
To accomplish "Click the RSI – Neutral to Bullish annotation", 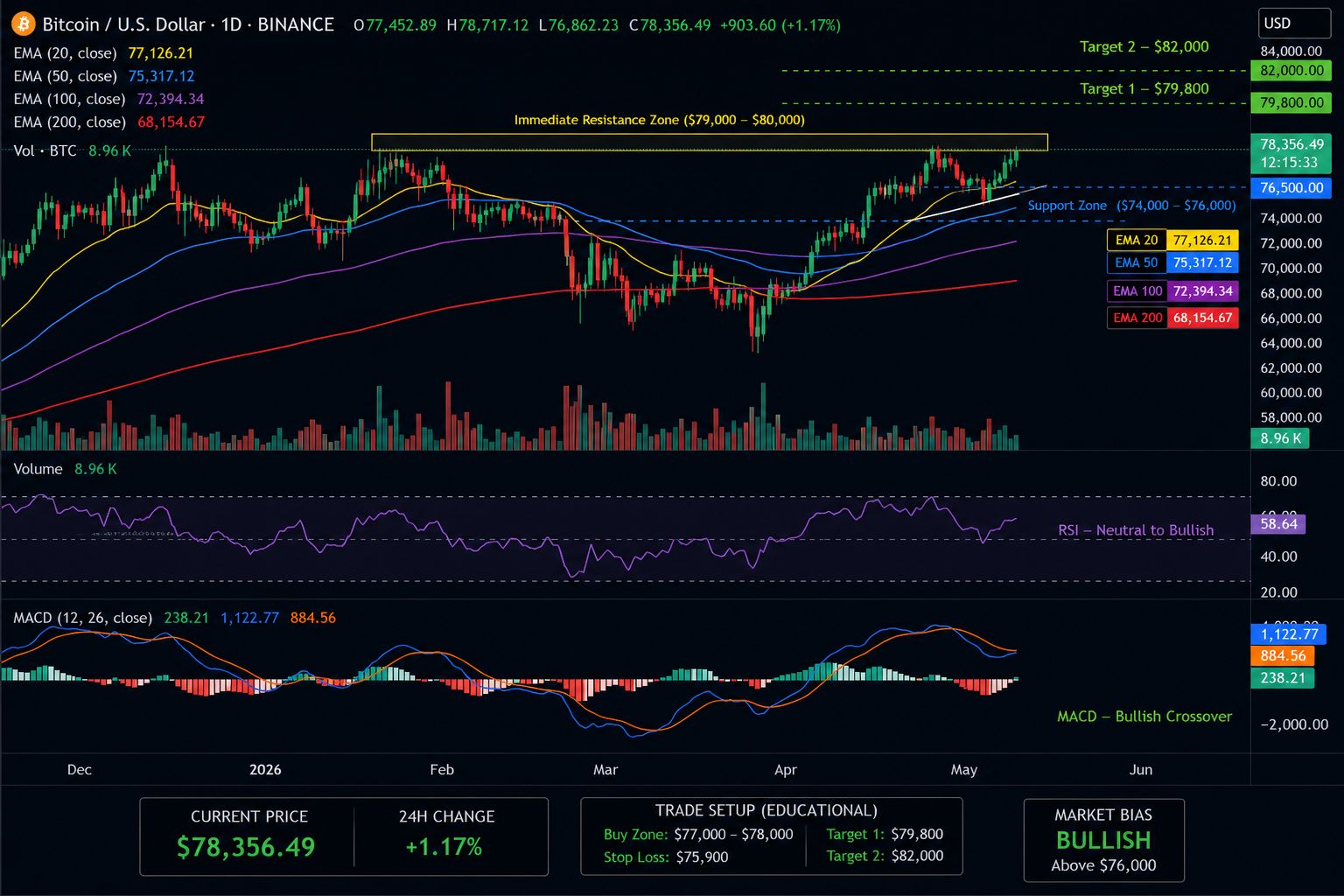I will coord(1136,530).
